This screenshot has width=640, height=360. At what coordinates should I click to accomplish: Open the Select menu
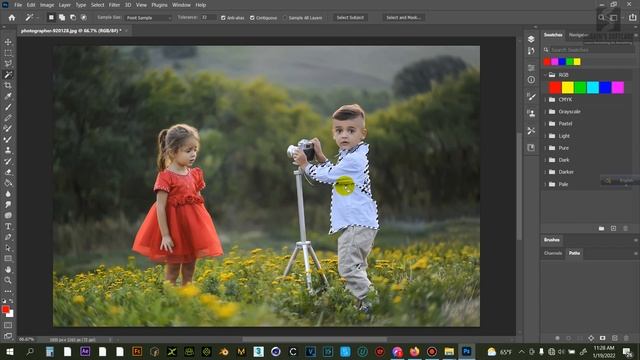coord(98,5)
